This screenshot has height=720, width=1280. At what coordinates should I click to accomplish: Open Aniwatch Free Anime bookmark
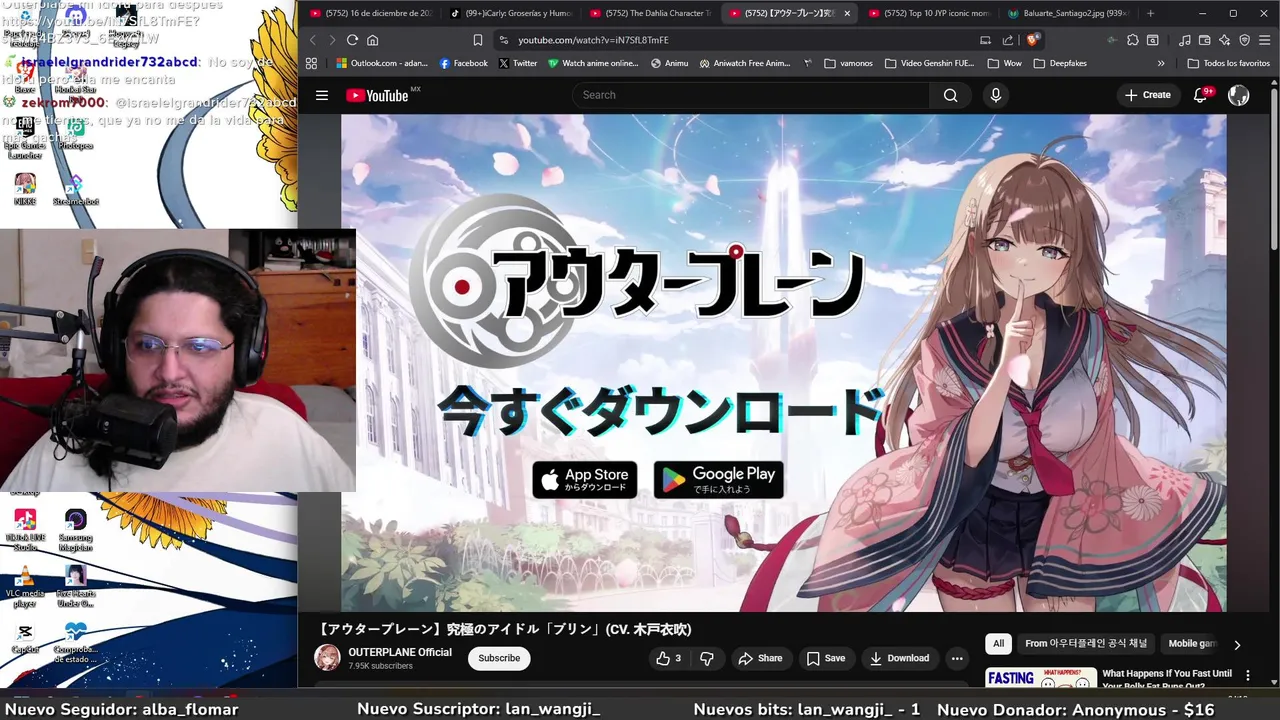(745, 63)
